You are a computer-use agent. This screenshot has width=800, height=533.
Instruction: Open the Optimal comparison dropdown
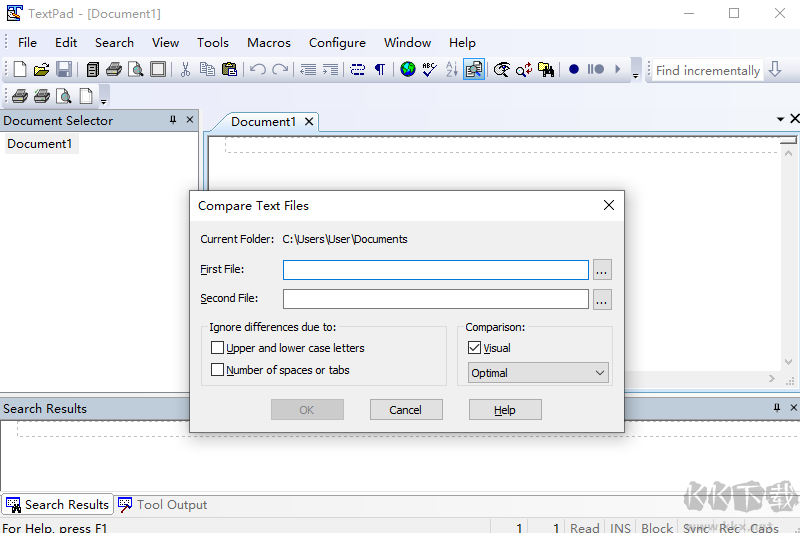pyautogui.click(x=538, y=373)
